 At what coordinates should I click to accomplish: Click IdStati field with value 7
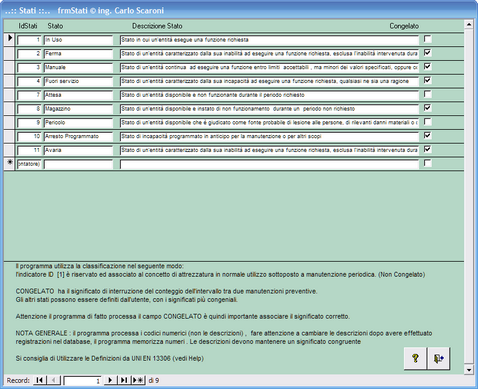pos(29,95)
